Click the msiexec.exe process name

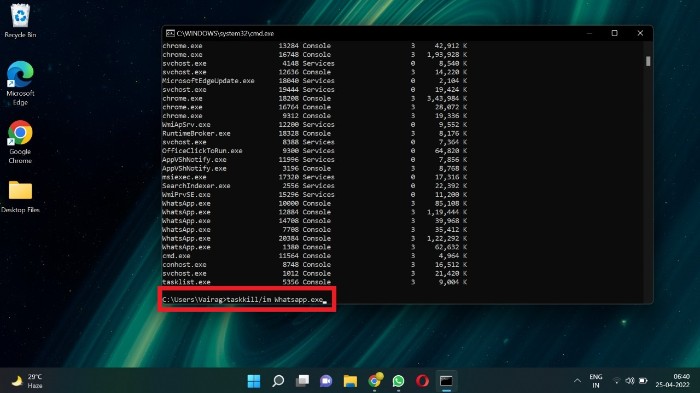pyautogui.click(x=184, y=177)
